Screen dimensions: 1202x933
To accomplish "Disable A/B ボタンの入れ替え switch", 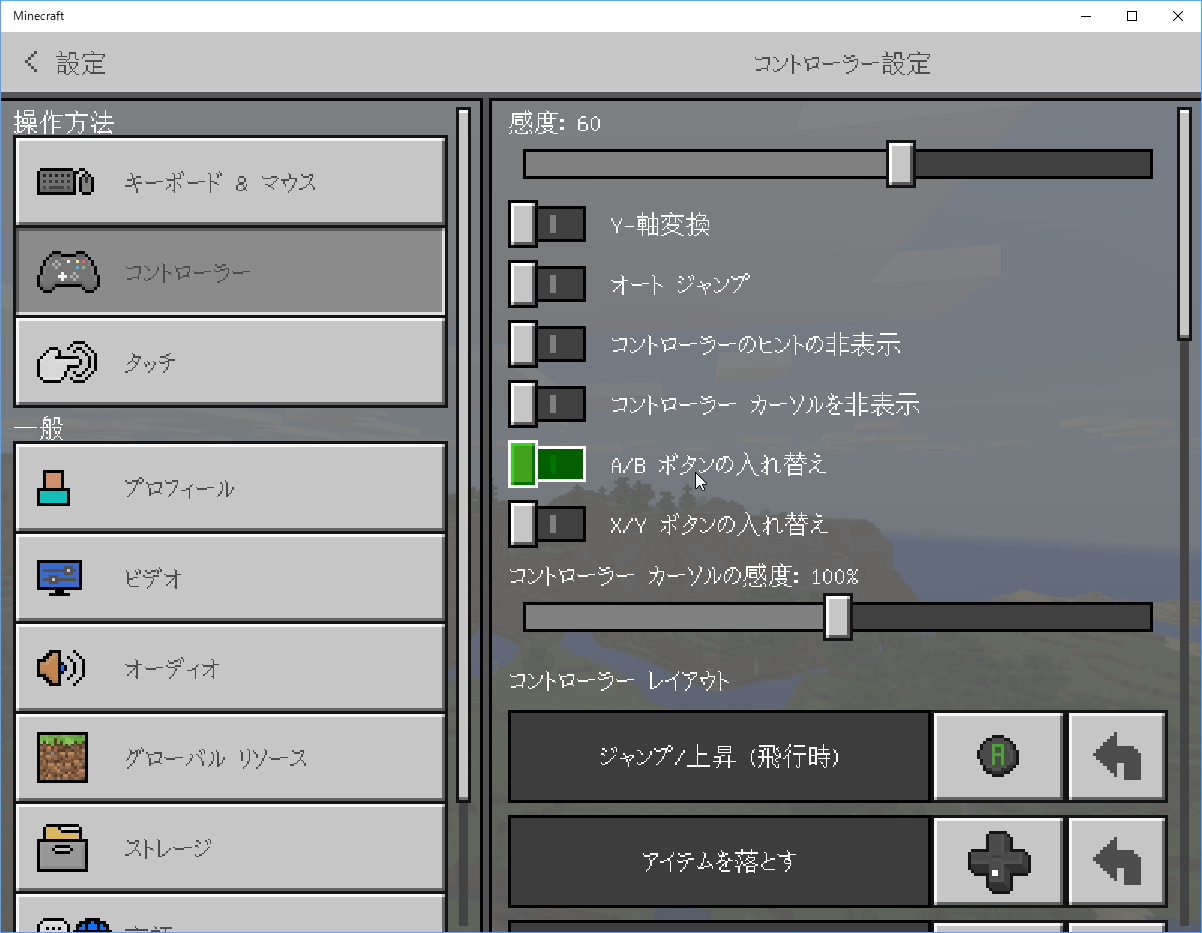I will pyautogui.click(x=547, y=464).
